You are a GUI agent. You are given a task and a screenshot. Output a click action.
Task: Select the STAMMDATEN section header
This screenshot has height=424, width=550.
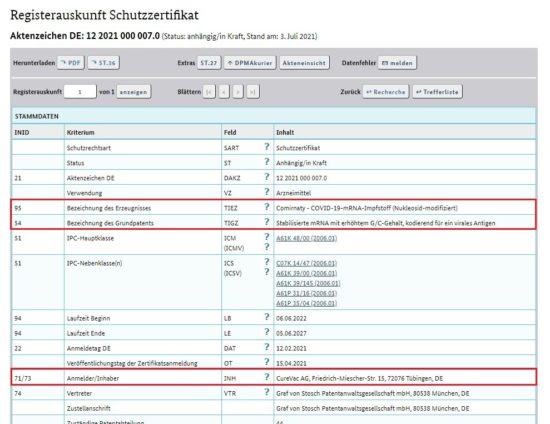[x=274, y=116]
